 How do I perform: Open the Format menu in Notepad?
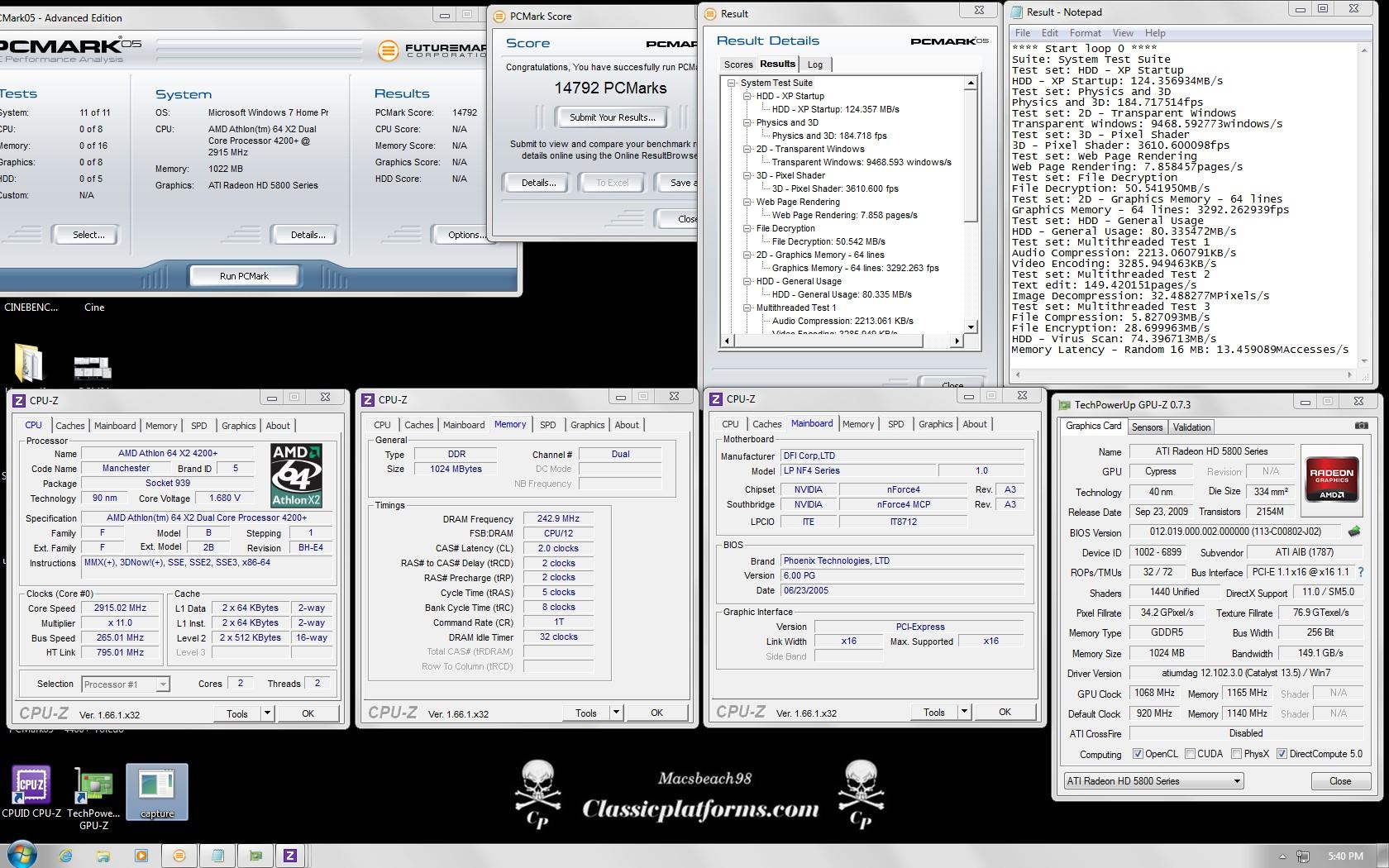click(1085, 33)
